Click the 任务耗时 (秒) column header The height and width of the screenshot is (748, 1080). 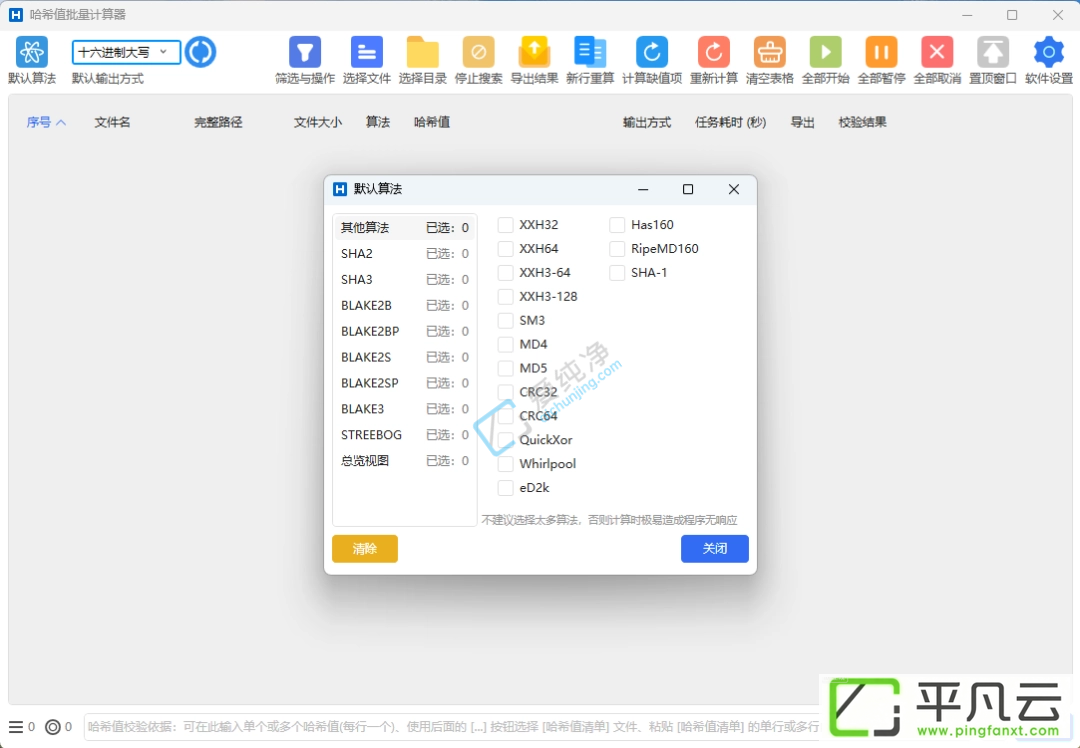730,123
